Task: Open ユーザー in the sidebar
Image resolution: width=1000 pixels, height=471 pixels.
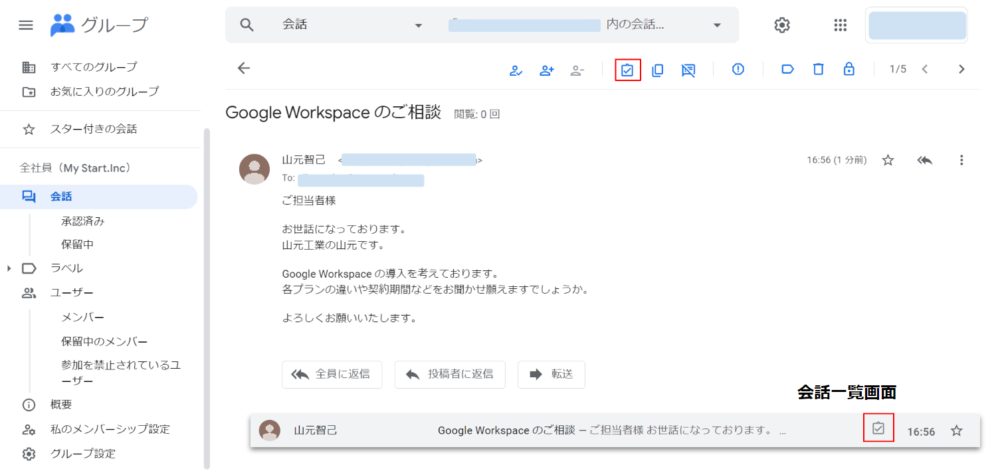Action: coord(71,293)
